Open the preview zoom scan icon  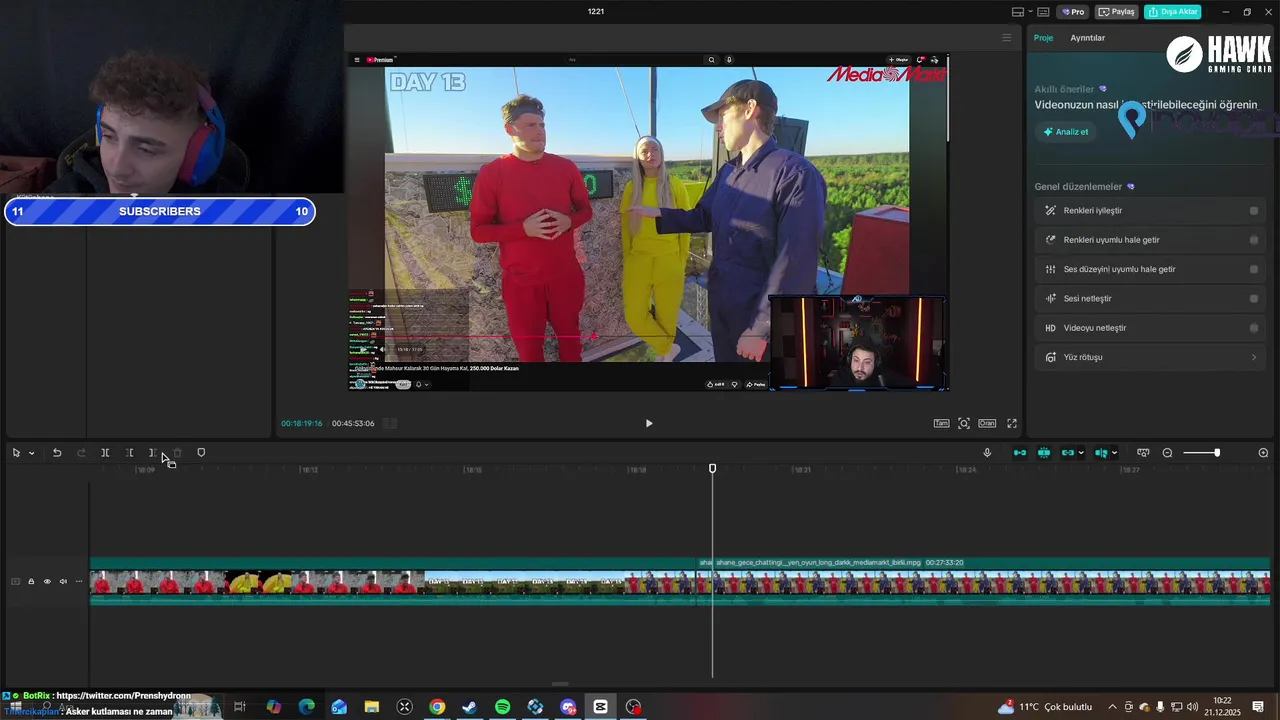(x=964, y=423)
